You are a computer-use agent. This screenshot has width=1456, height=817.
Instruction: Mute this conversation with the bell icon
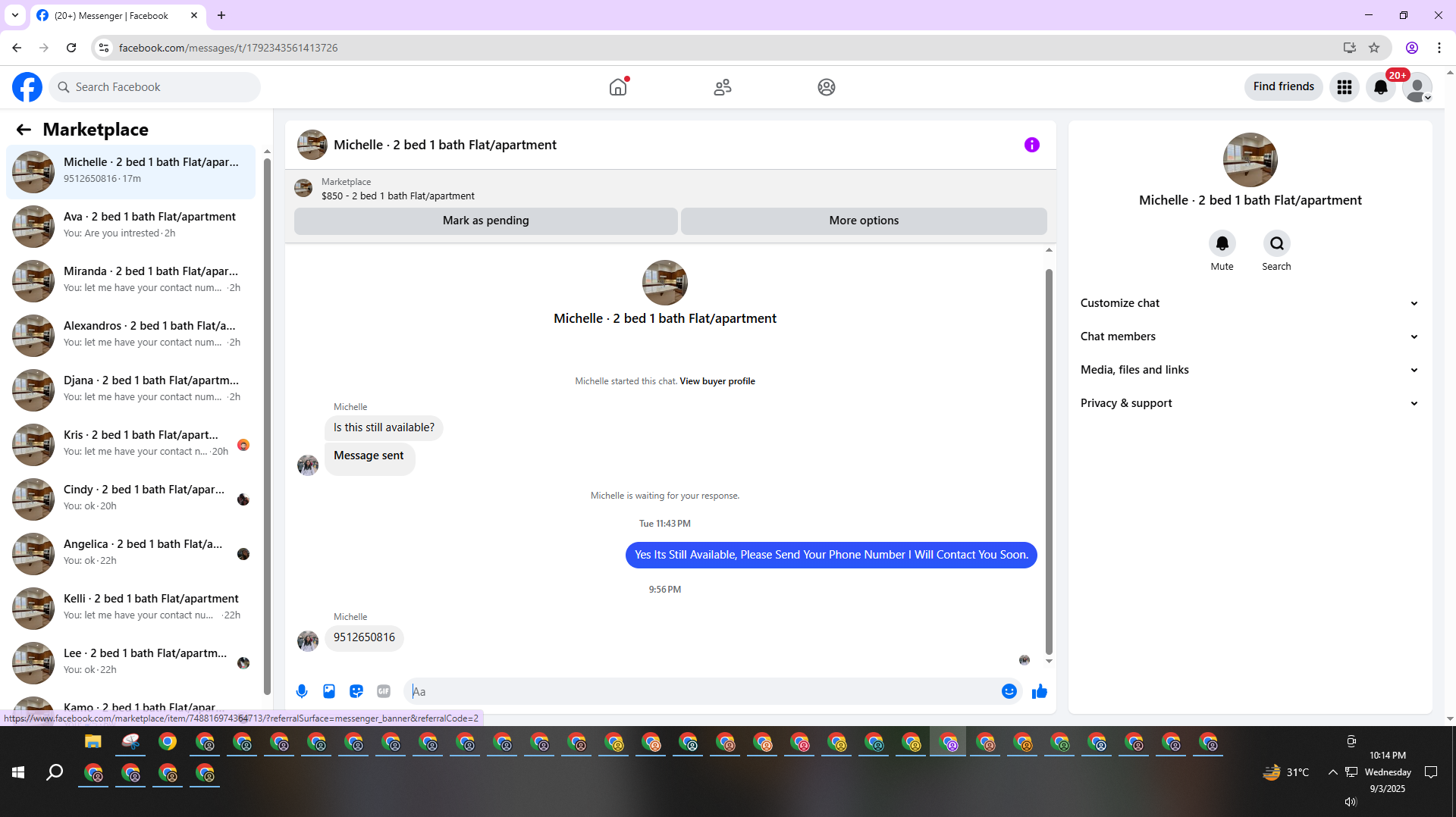(1222, 243)
